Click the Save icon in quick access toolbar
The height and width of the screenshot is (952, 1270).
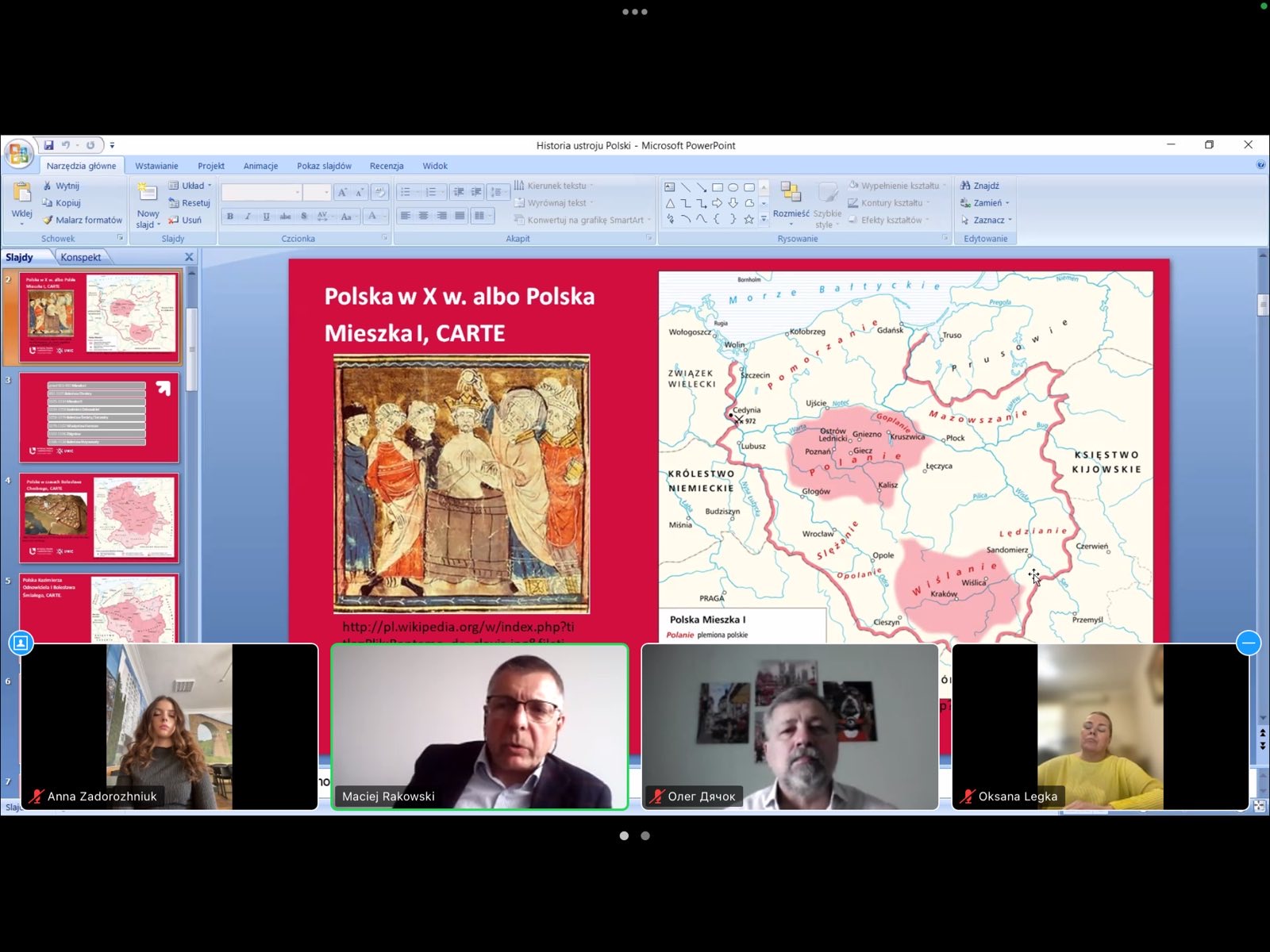49,145
